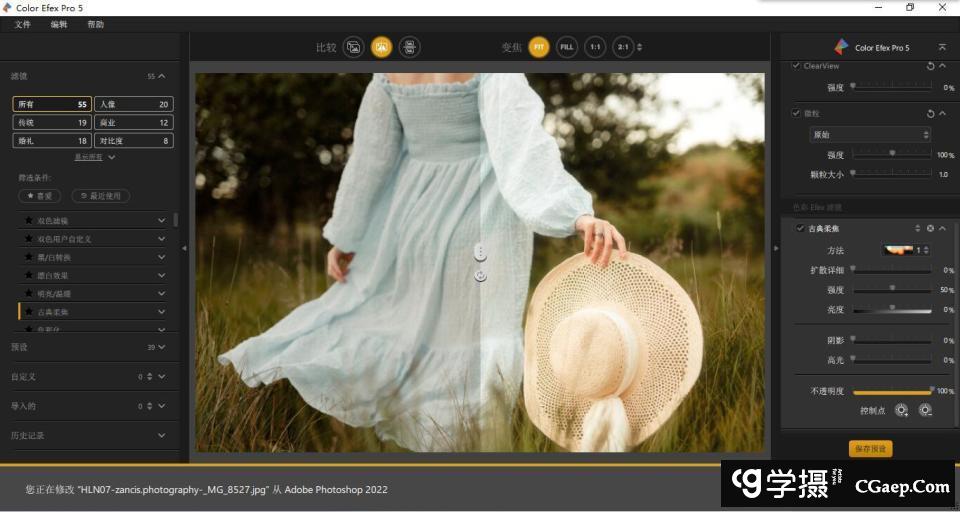Reset the ClearView filter settings
The width and height of the screenshot is (960, 512).
tap(930, 66)
